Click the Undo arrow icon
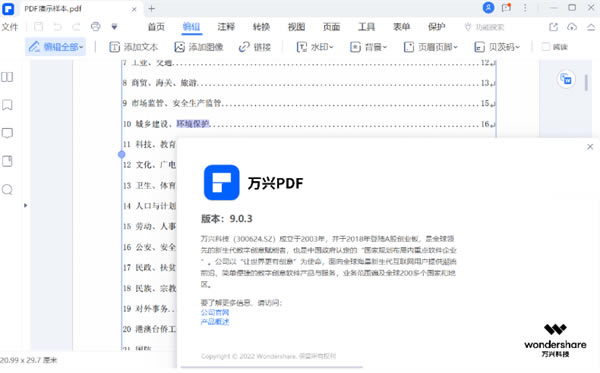The image size is (600, 373). tap(57, 27)
